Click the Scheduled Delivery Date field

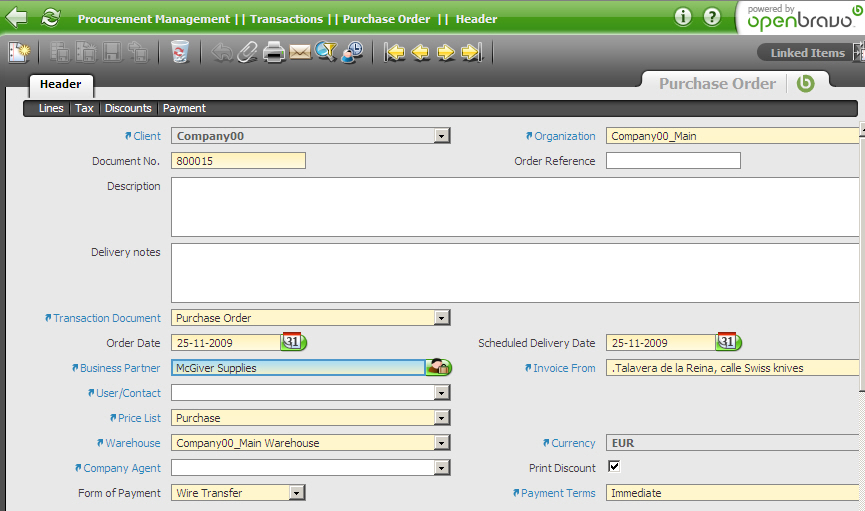click(661, 343)
